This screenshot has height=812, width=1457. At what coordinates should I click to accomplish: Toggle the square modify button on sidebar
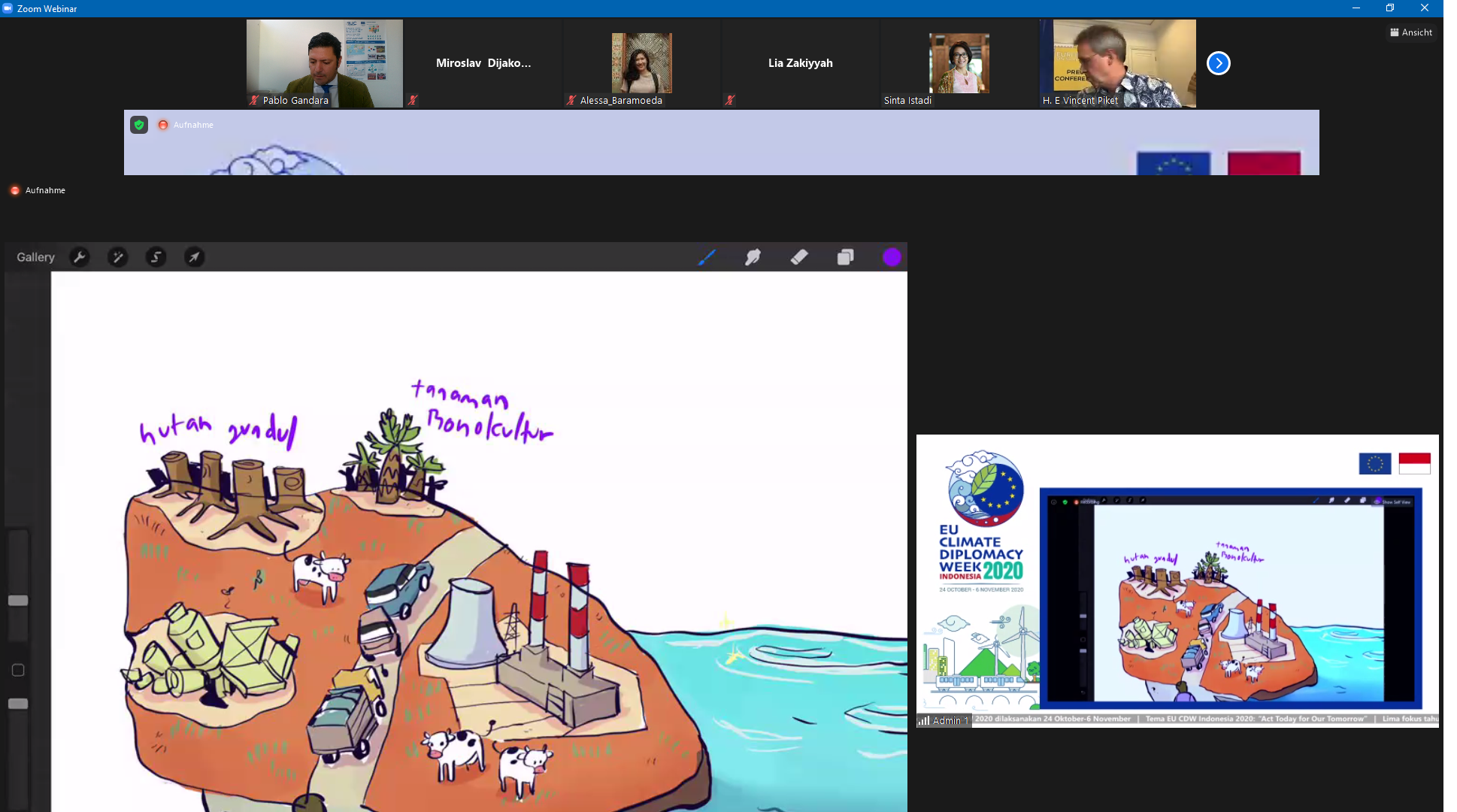click(x=18, y=670)
